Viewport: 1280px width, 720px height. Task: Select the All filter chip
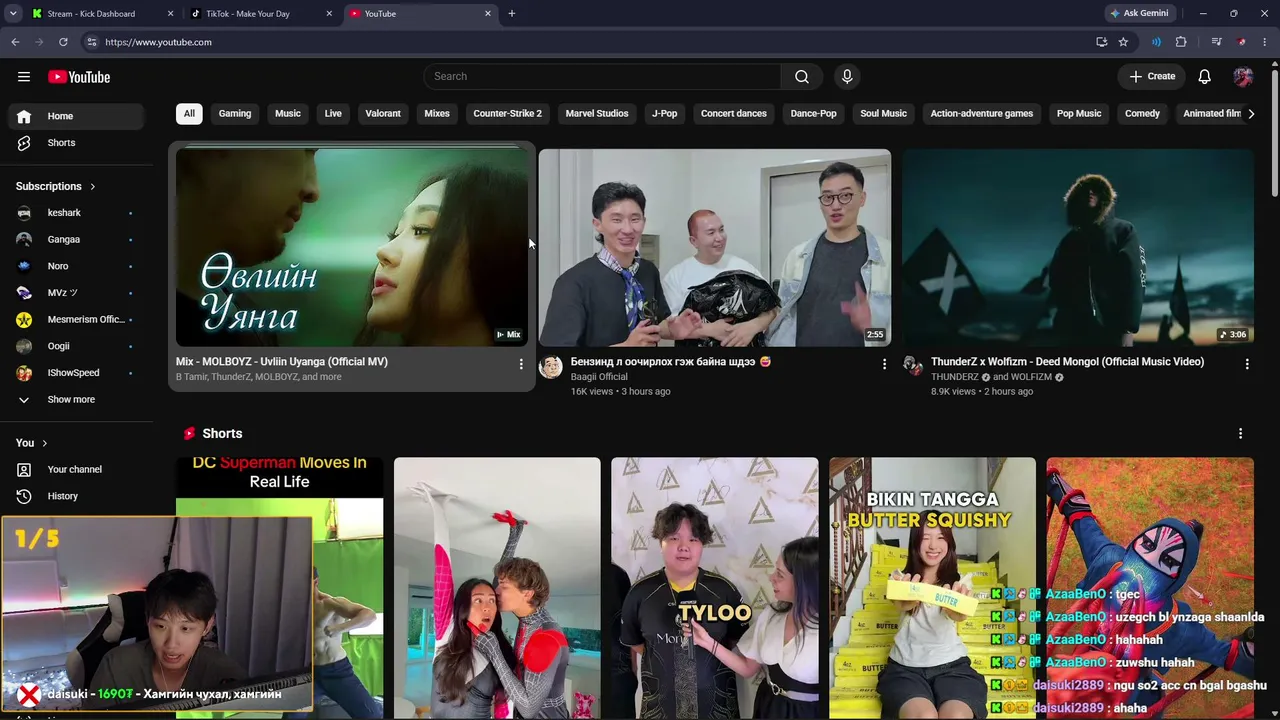(189, 114)
